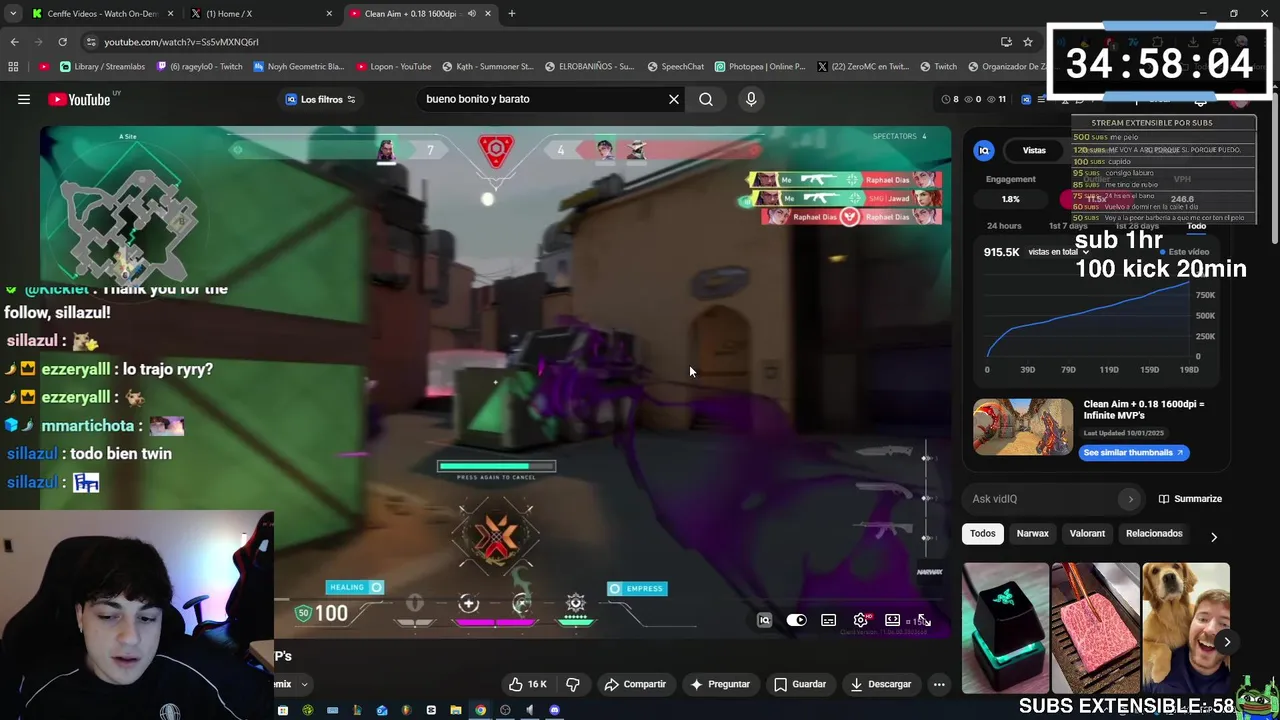Image resolution: width=1280 pixels, height=720 pixels.
Task: Select the Valorant filter chip
Action: pyautogui.click(x=1087, y=534)
